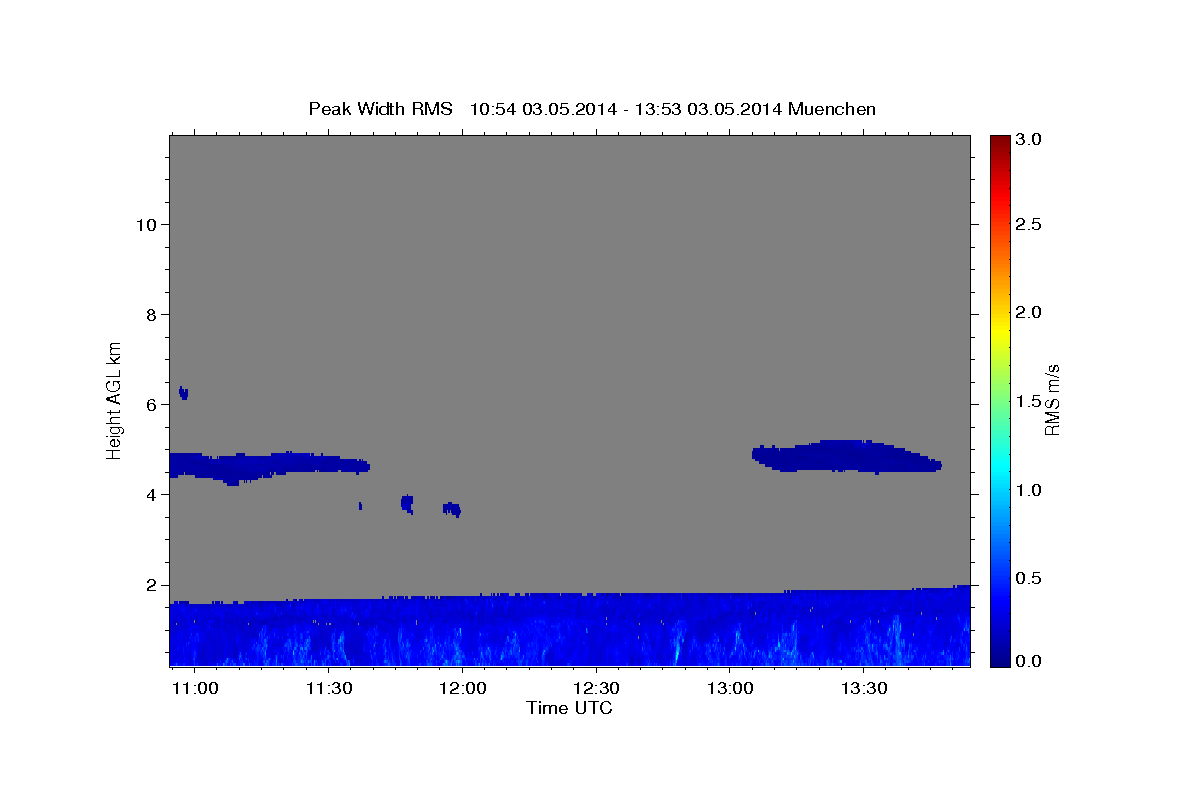Click the small echo near 11:57 at 3.7 km
Image resolution: width=1200 pixels, height=800 pixels.
click(x=452, y=509)
